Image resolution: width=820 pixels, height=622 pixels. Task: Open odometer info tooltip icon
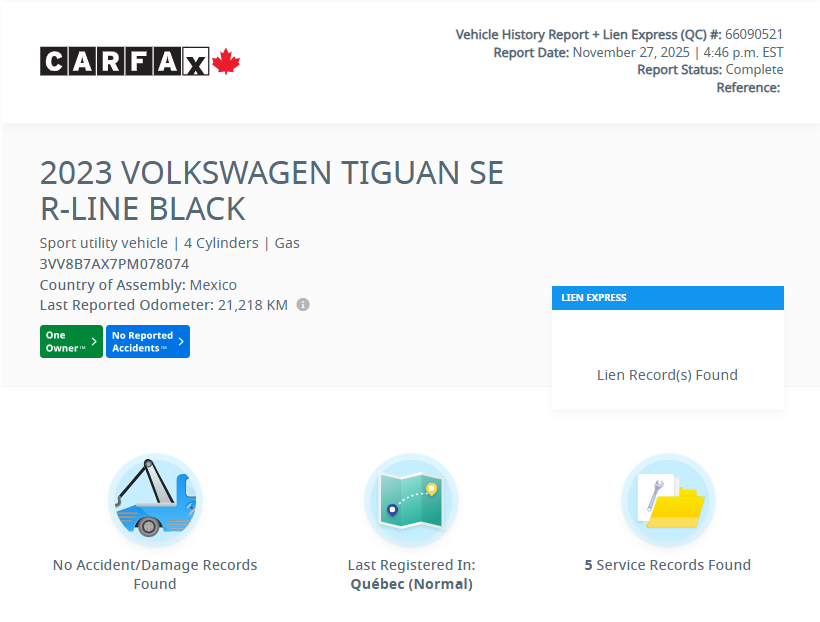pos(303,305)
